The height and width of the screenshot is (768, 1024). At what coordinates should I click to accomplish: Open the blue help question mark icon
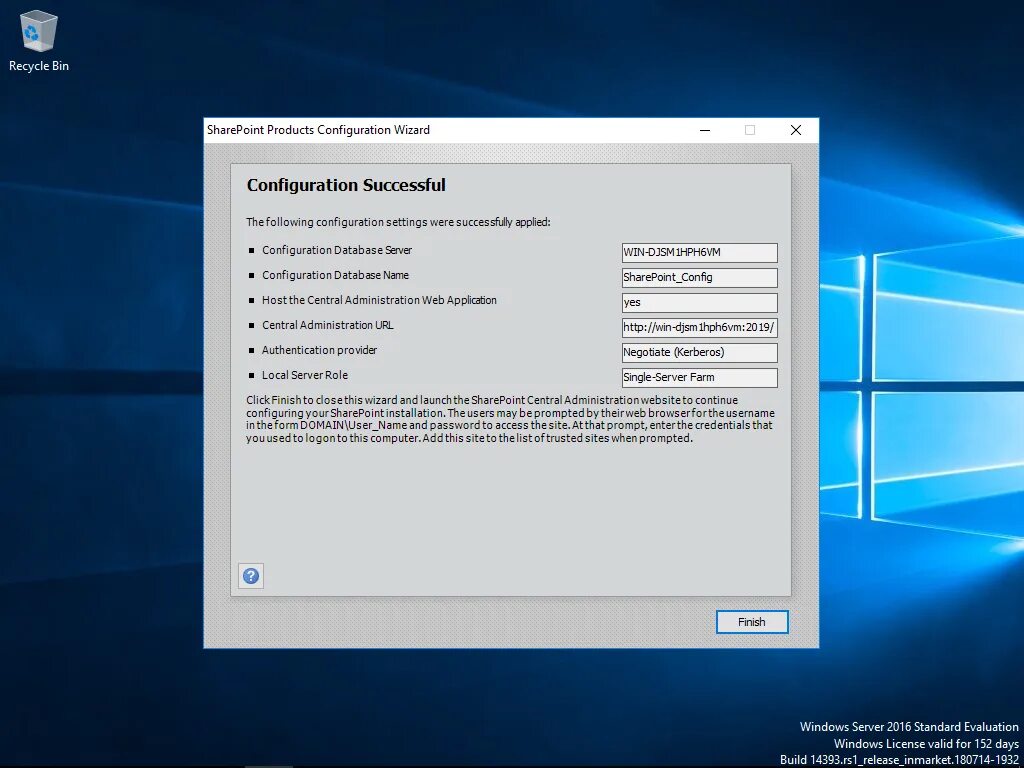point(251,576)
